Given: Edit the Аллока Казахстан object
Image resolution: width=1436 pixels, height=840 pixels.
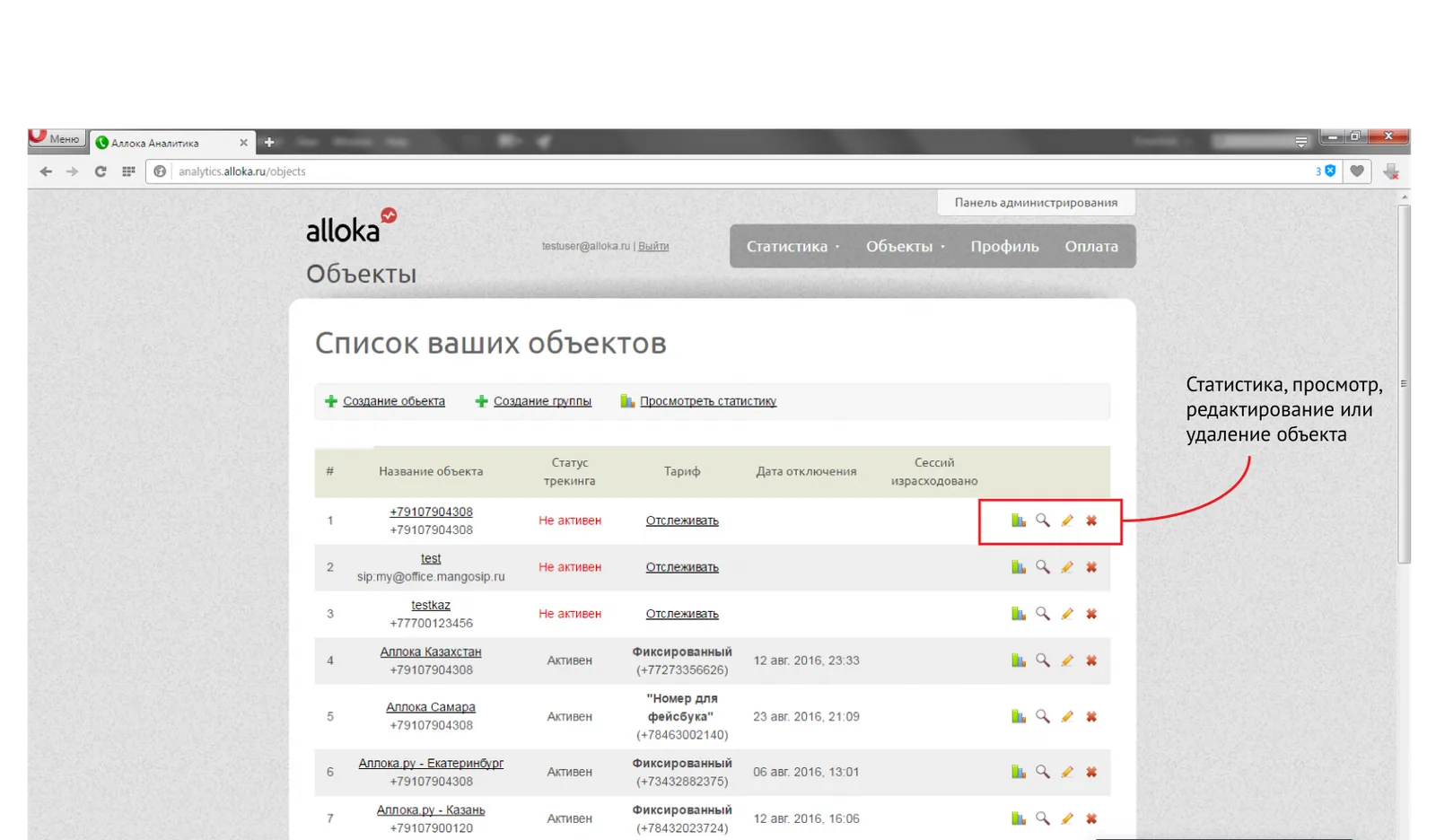Looking at the screenshot, I should [1067, 661].
